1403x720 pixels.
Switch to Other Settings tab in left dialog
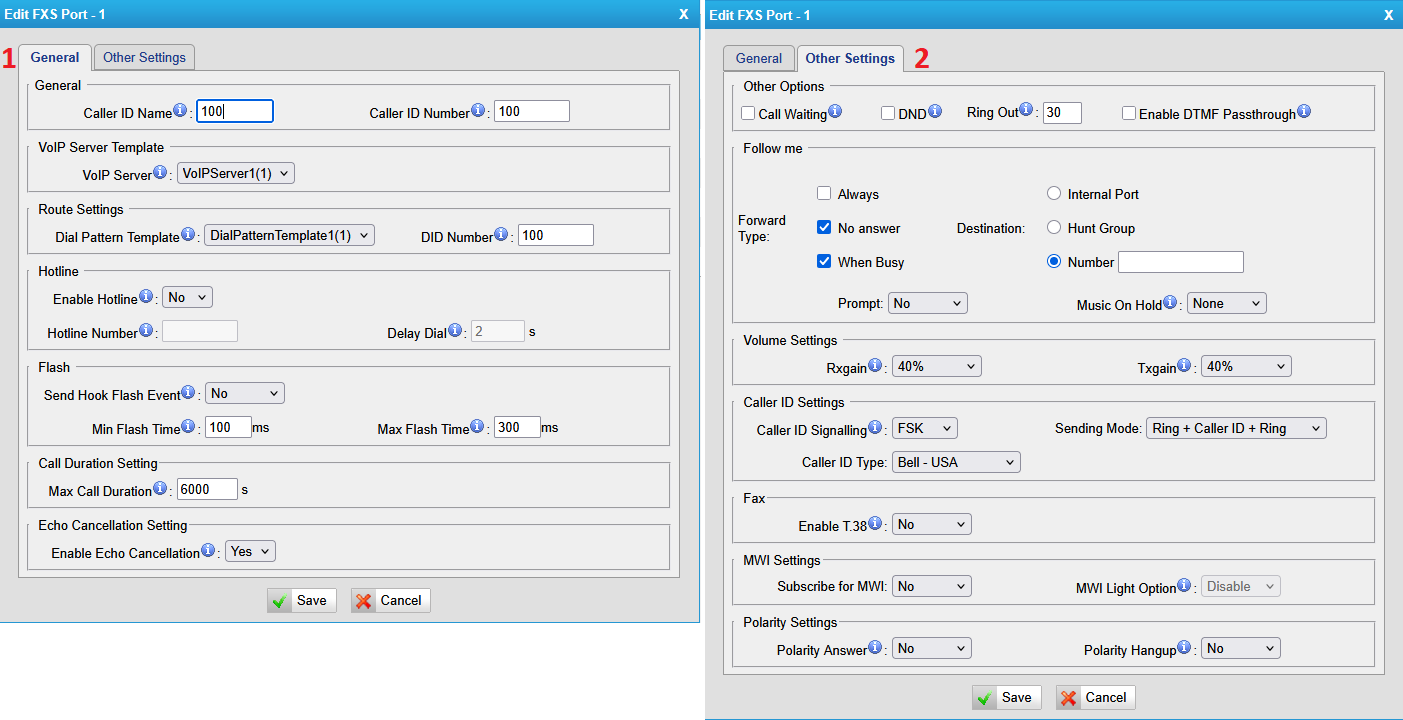pyautogui.click(x=145, y=58)
